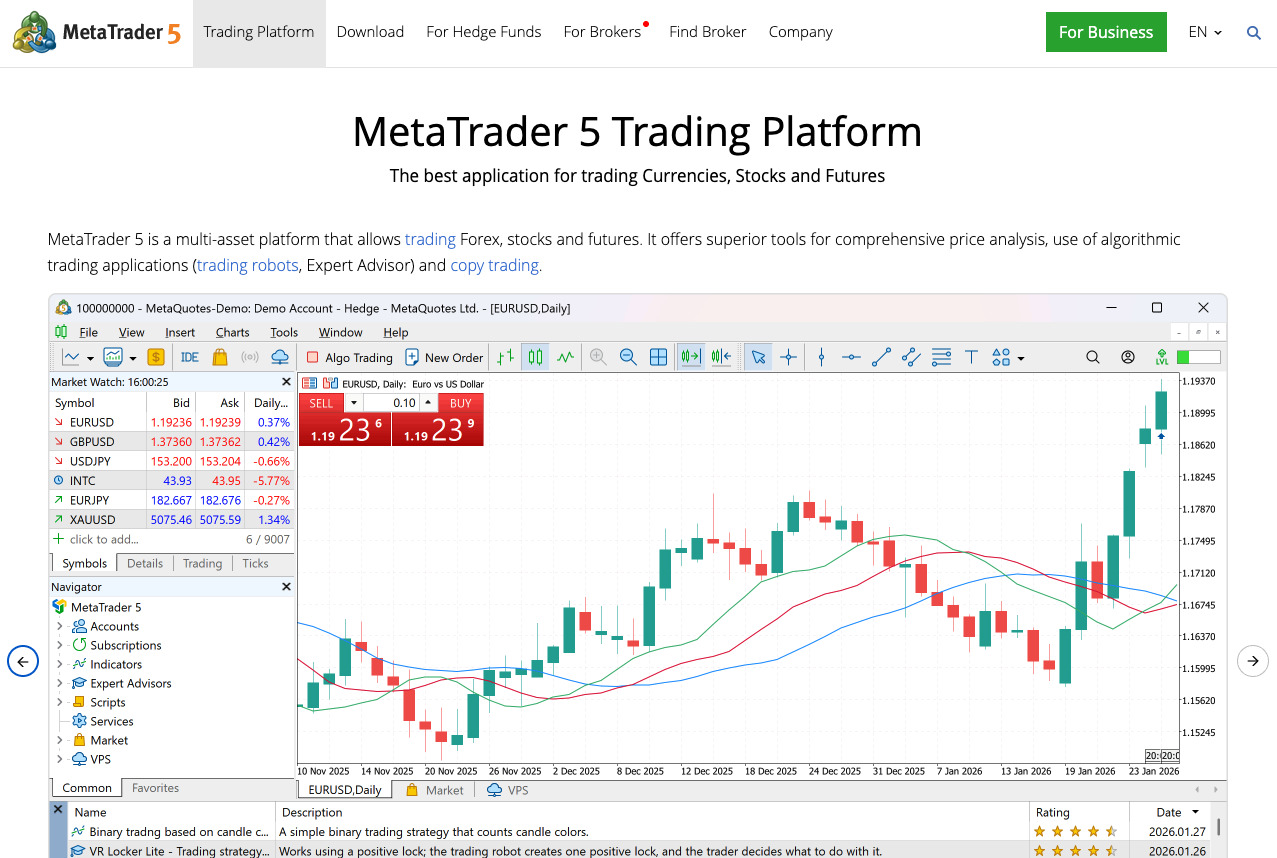Open the EN language dropdown
The image size is (1277, 858).
point(1205,32)
